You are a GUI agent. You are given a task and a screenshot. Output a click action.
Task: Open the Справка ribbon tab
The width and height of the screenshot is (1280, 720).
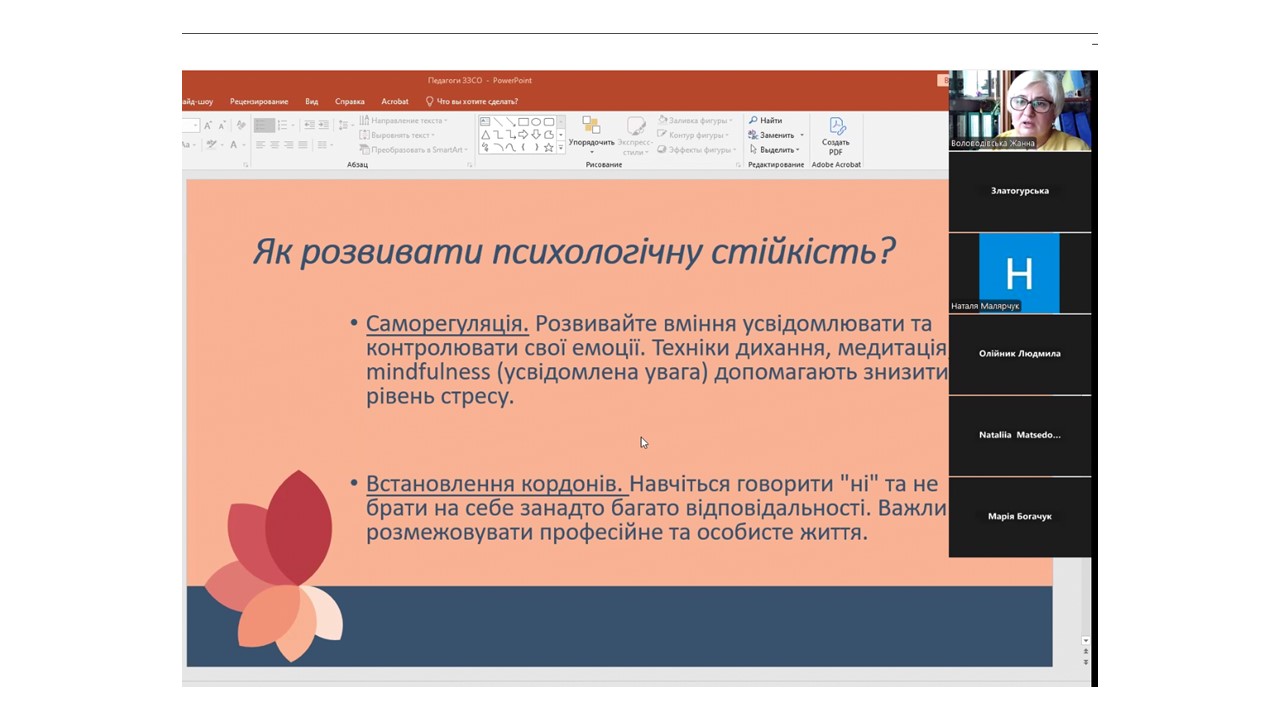tap(350, 101)
